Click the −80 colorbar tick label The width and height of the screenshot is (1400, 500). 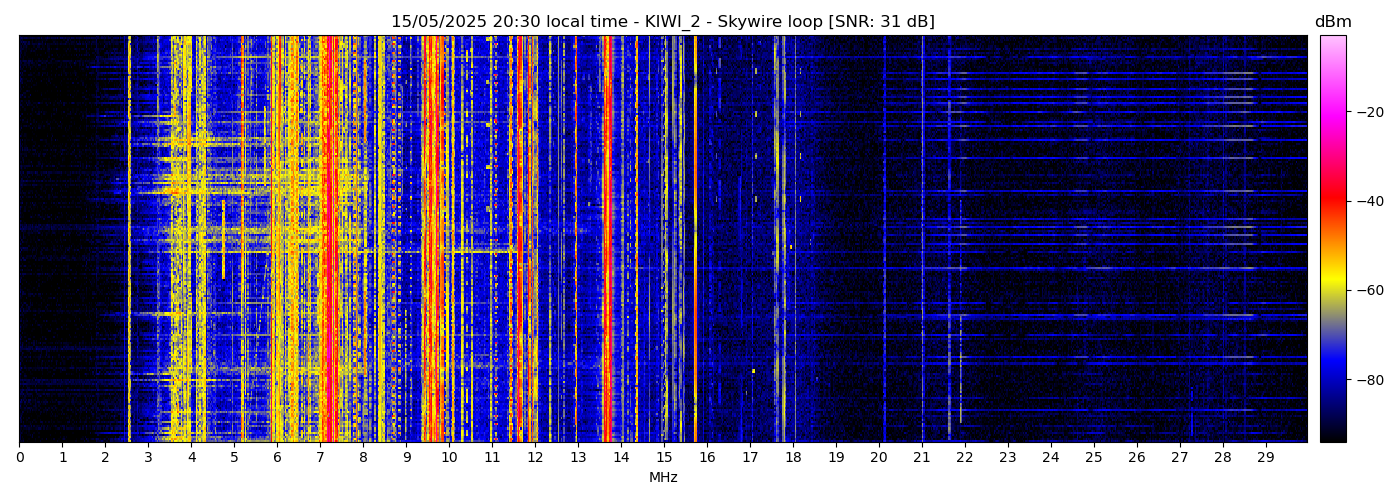1369,380
